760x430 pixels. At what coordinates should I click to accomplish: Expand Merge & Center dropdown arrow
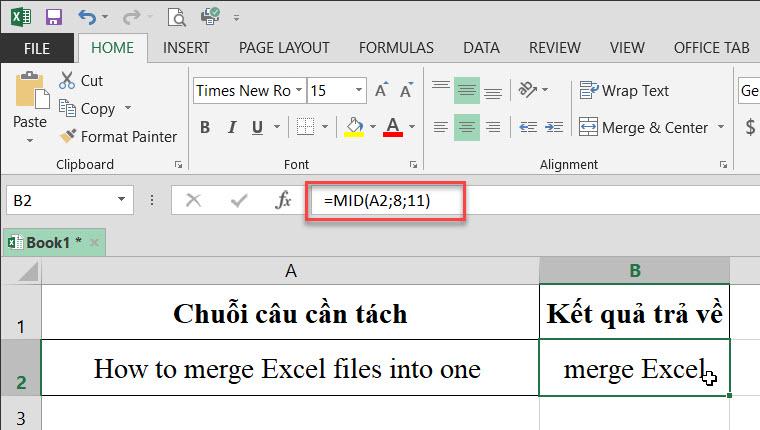(x=721, y=127)
